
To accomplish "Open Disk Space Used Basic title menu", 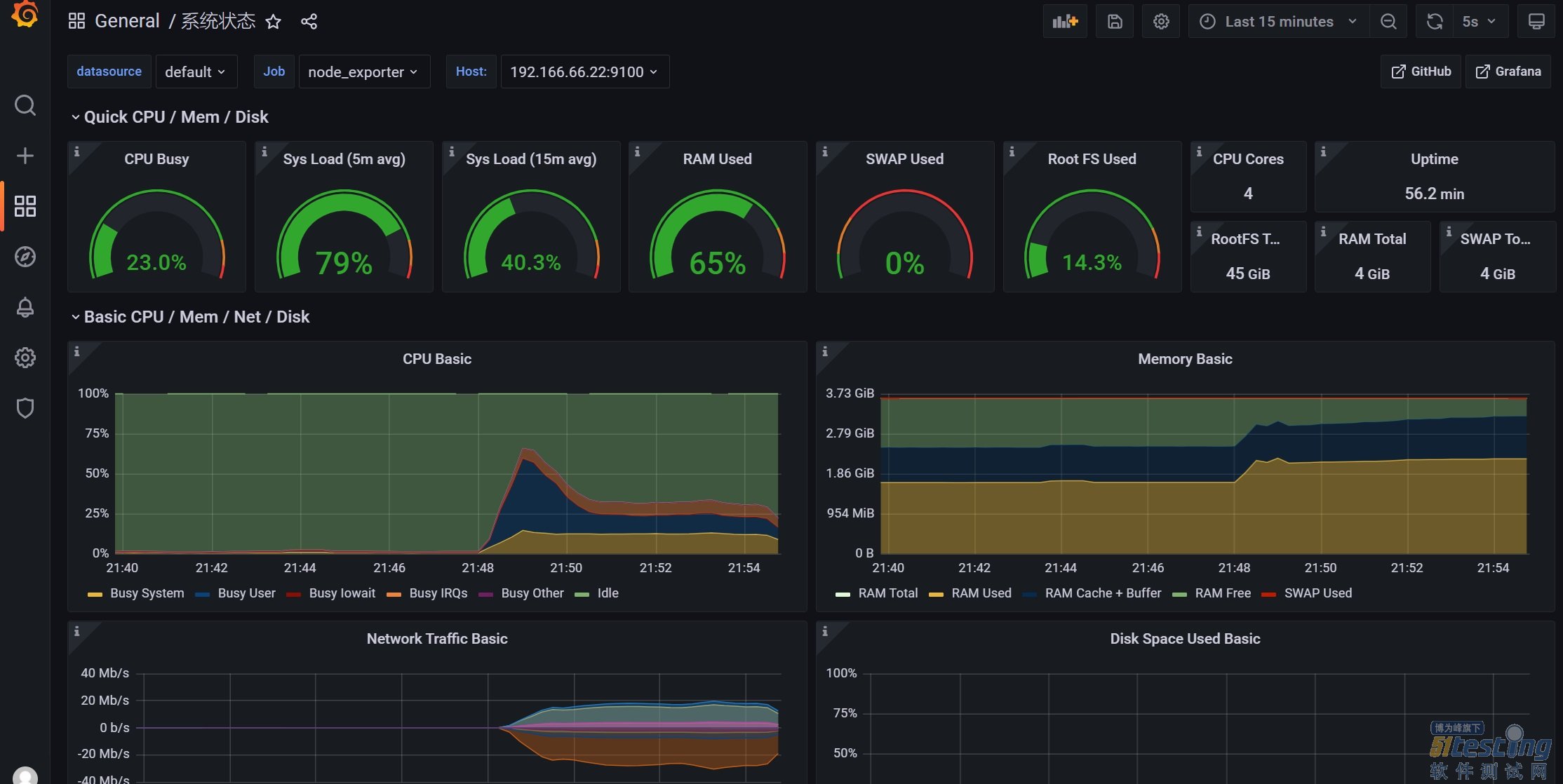I will [x=1185, y=639].
